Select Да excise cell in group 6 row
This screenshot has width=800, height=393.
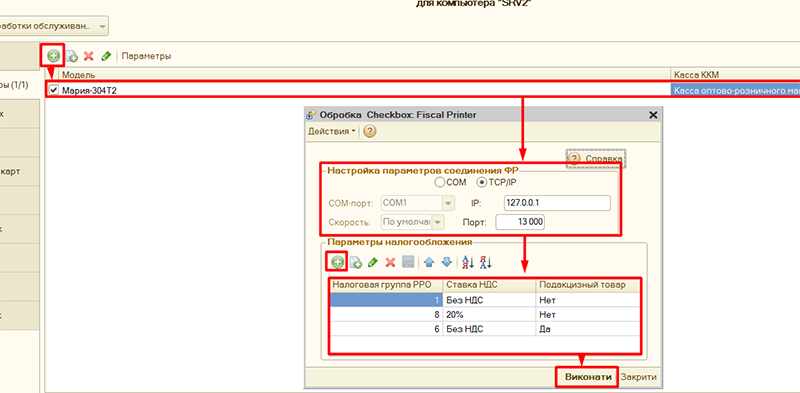pos(587,329)
